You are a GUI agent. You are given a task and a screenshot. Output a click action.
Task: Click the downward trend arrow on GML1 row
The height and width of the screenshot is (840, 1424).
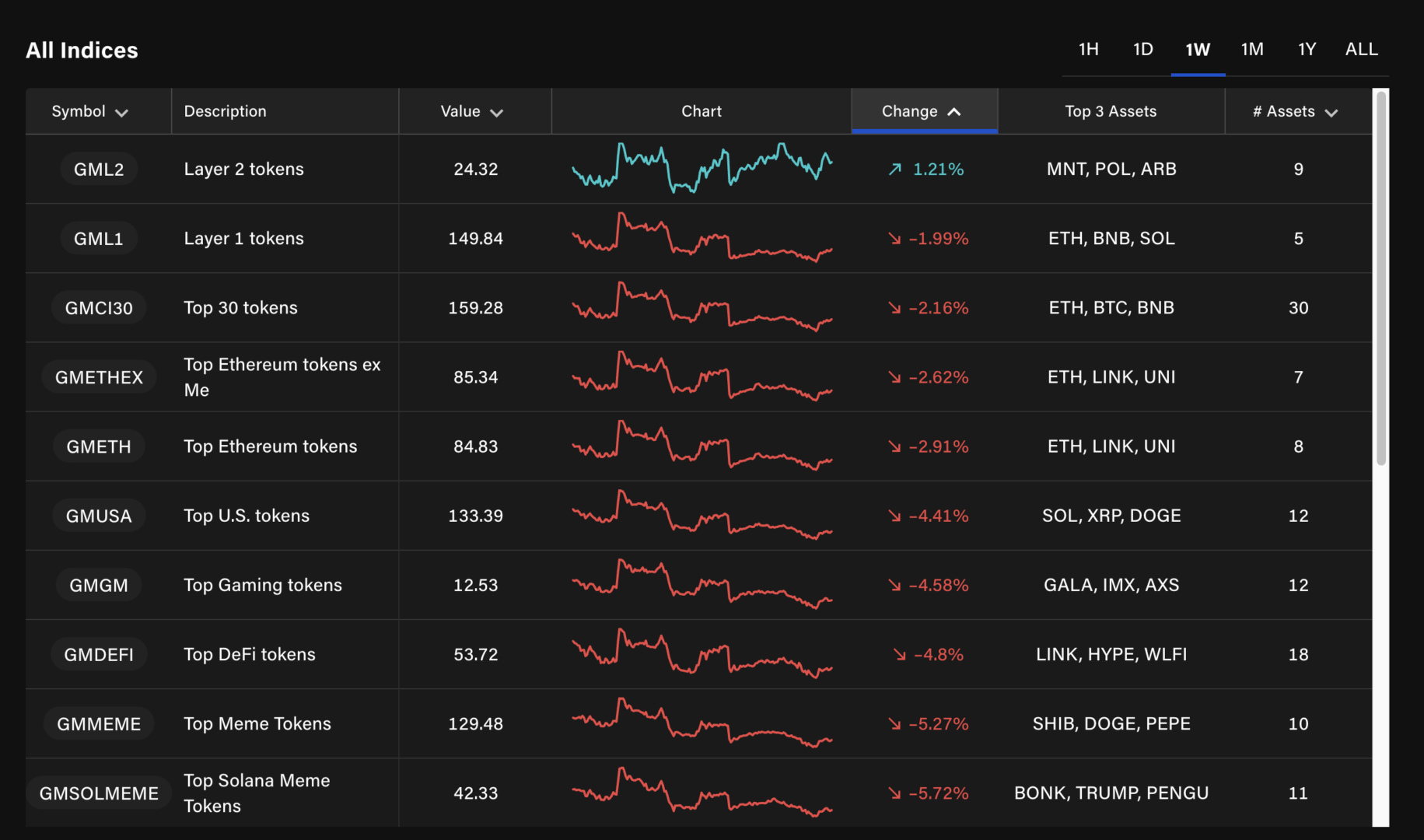coord(894,238)
